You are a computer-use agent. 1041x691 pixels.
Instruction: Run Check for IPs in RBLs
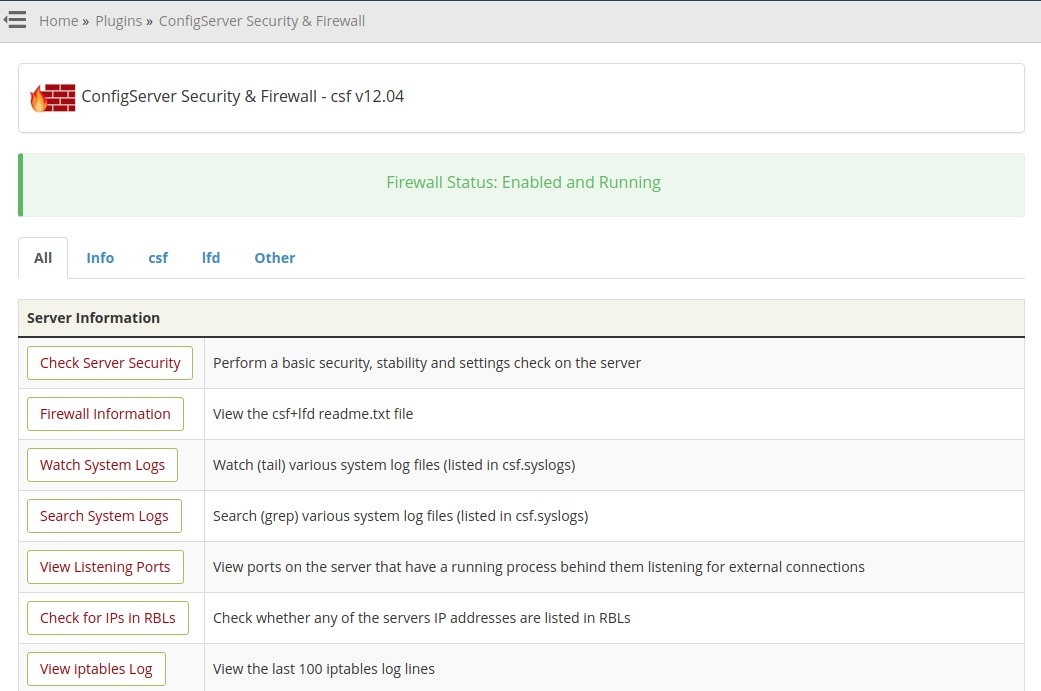(x=107, y=618)
